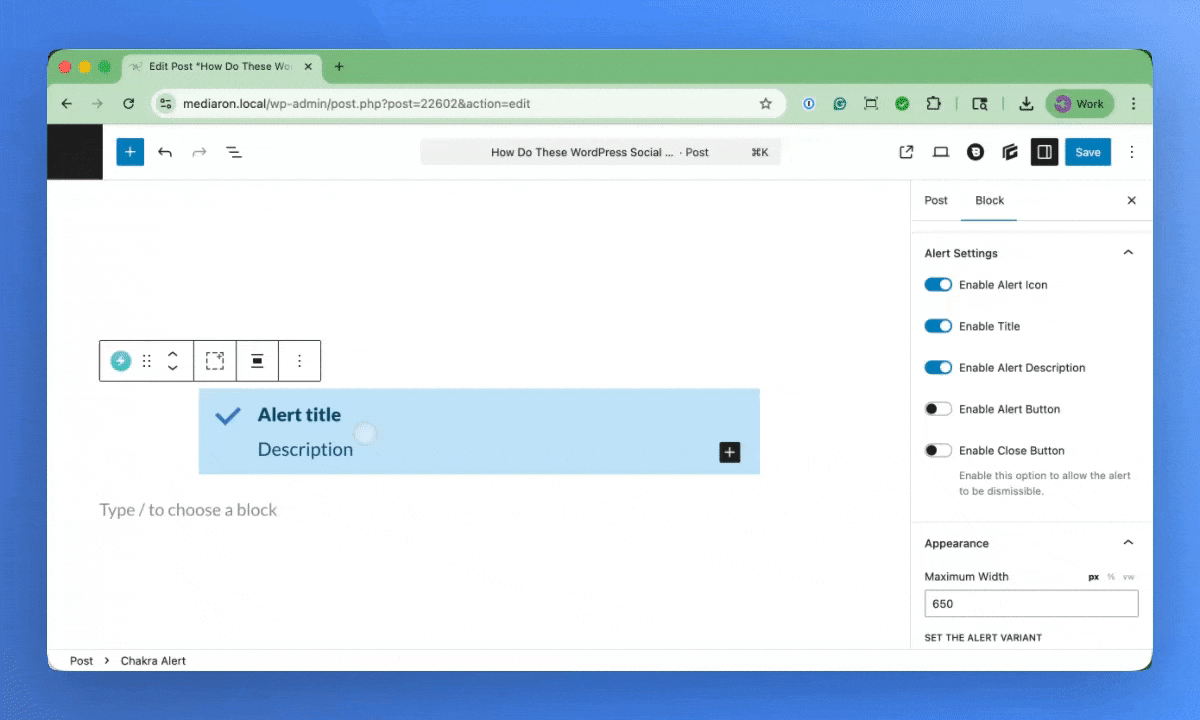Undo the last editor change
This screenshot has width=1200, height=720.
pos(165,152)
